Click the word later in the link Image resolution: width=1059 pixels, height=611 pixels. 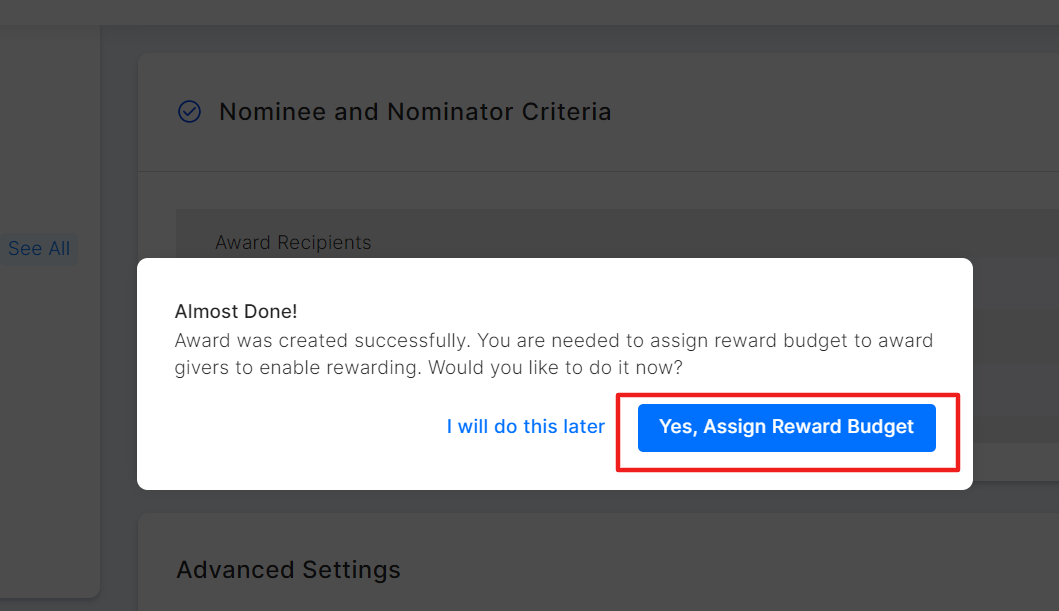pos(584,427)
